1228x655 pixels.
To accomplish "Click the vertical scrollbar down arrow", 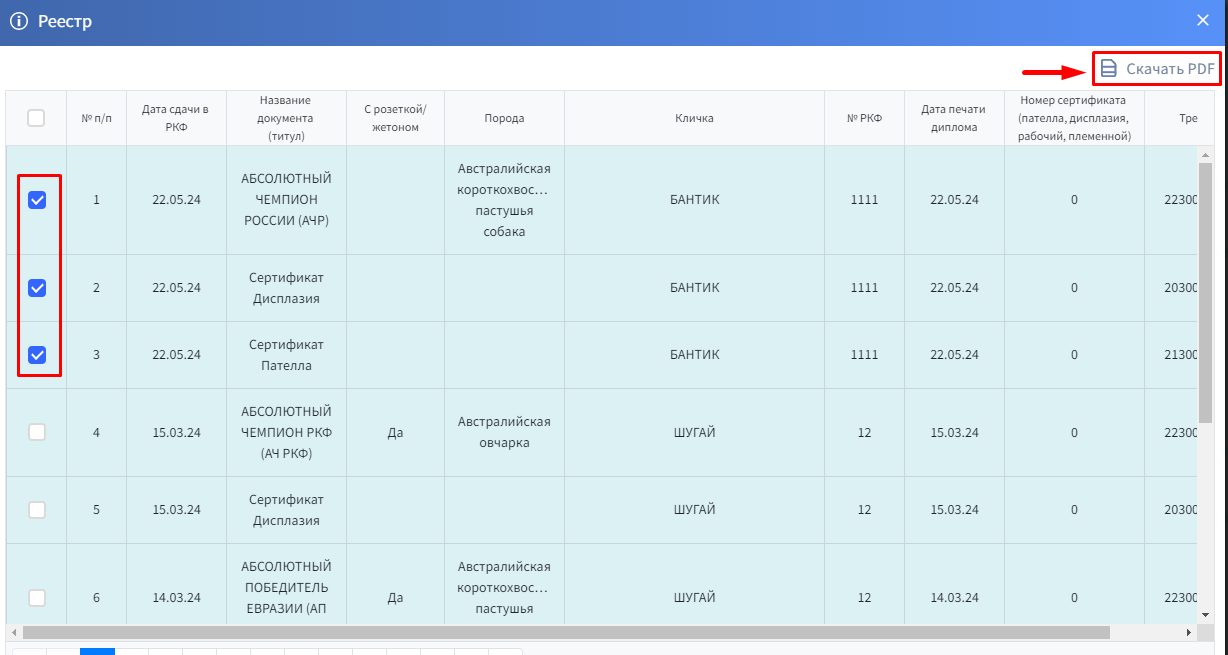I will tap(1206, 614).
